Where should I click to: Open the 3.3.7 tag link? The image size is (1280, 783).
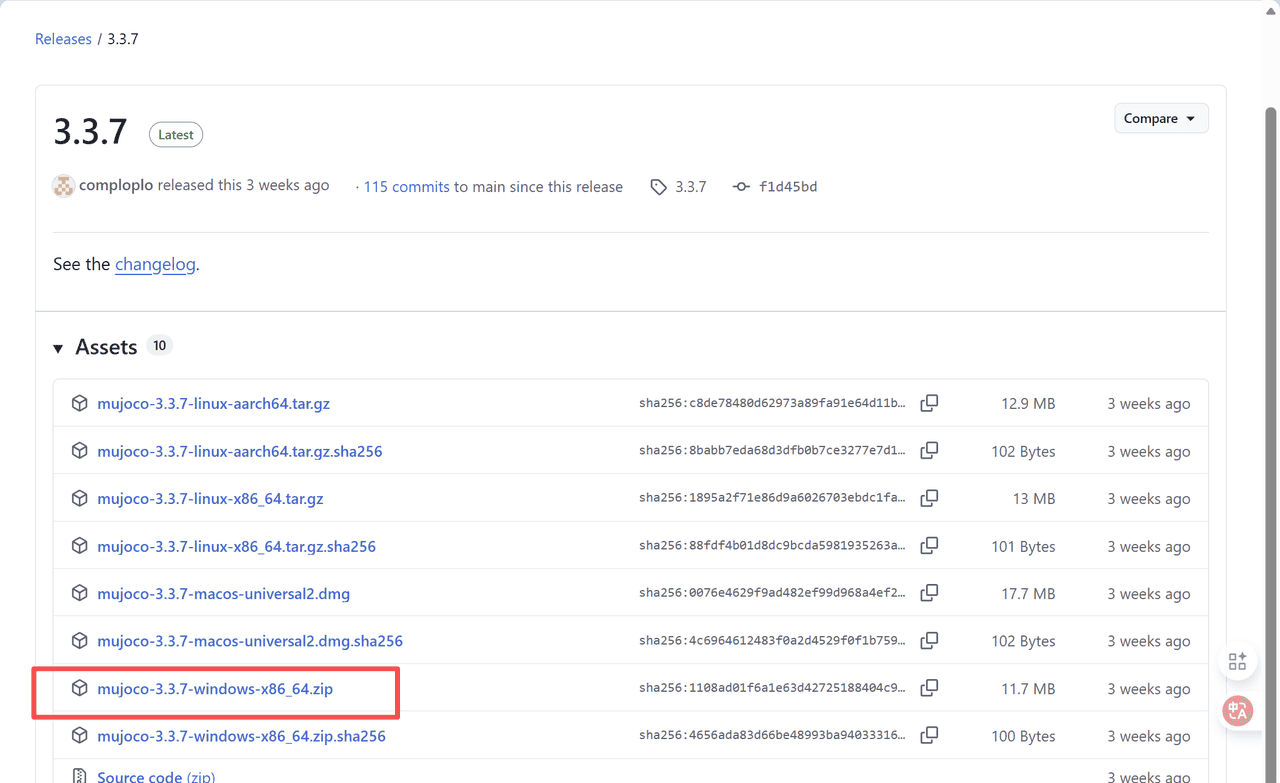pyautogui.click(x=690, y=187)
